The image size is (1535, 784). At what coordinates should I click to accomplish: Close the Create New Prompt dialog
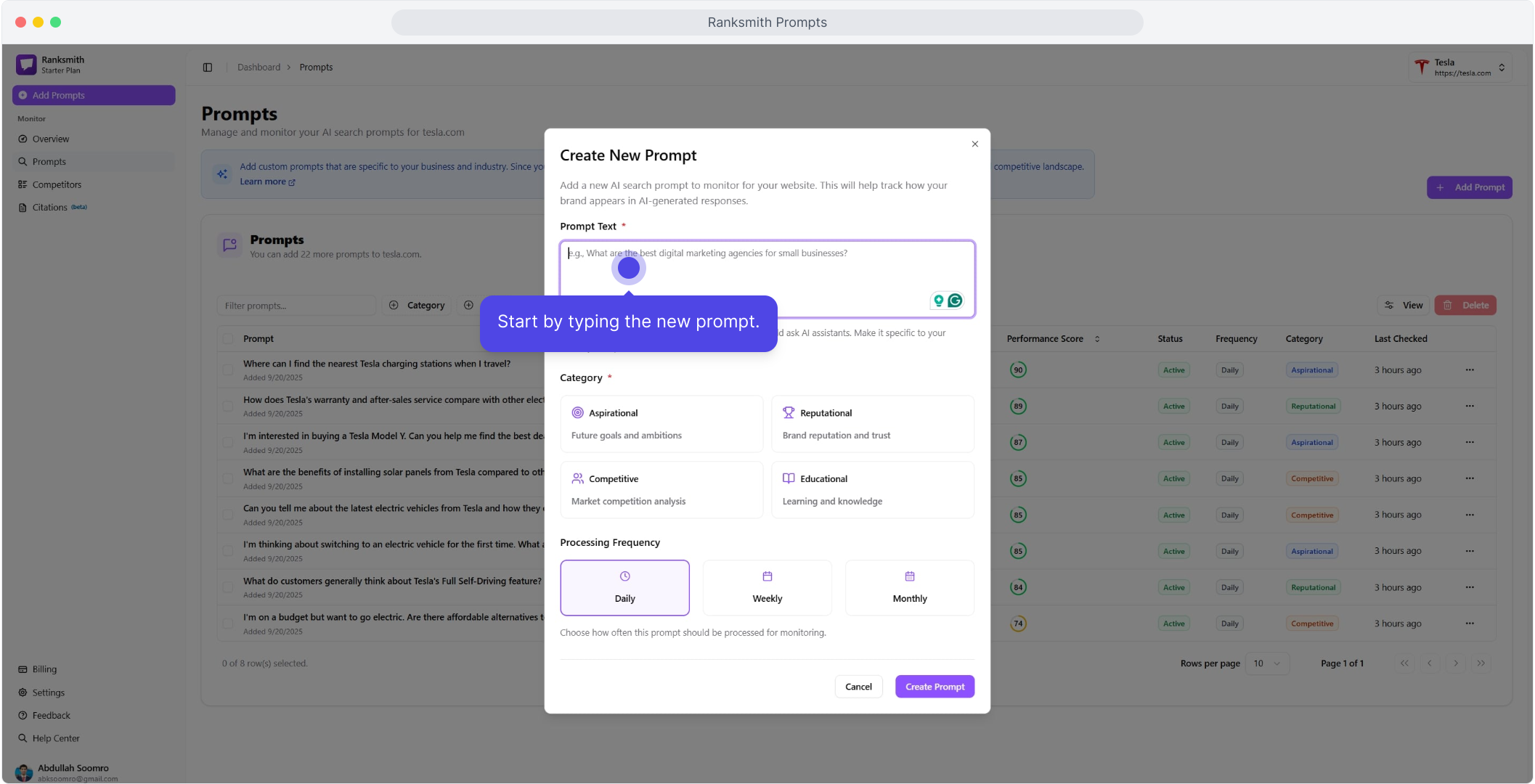(974, 144)
